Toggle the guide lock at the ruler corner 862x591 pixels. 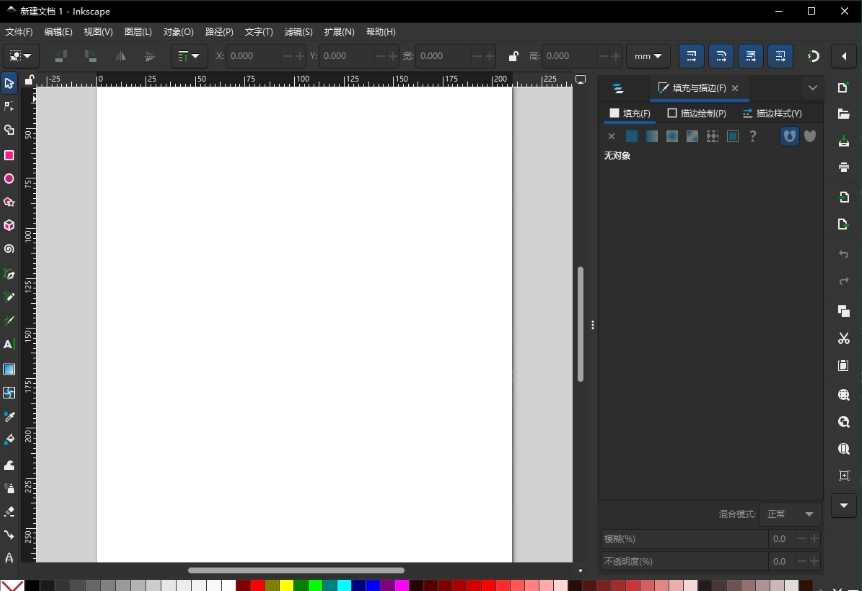(29, 79)
